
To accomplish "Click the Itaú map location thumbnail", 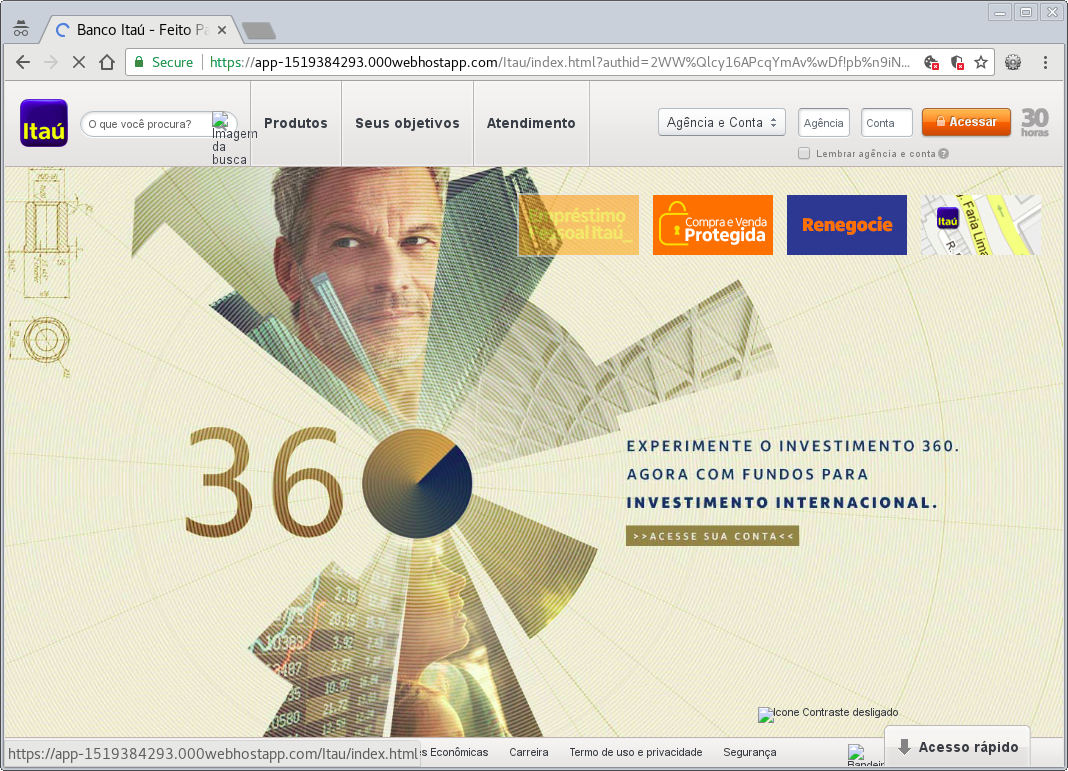I will coord(981,225).
